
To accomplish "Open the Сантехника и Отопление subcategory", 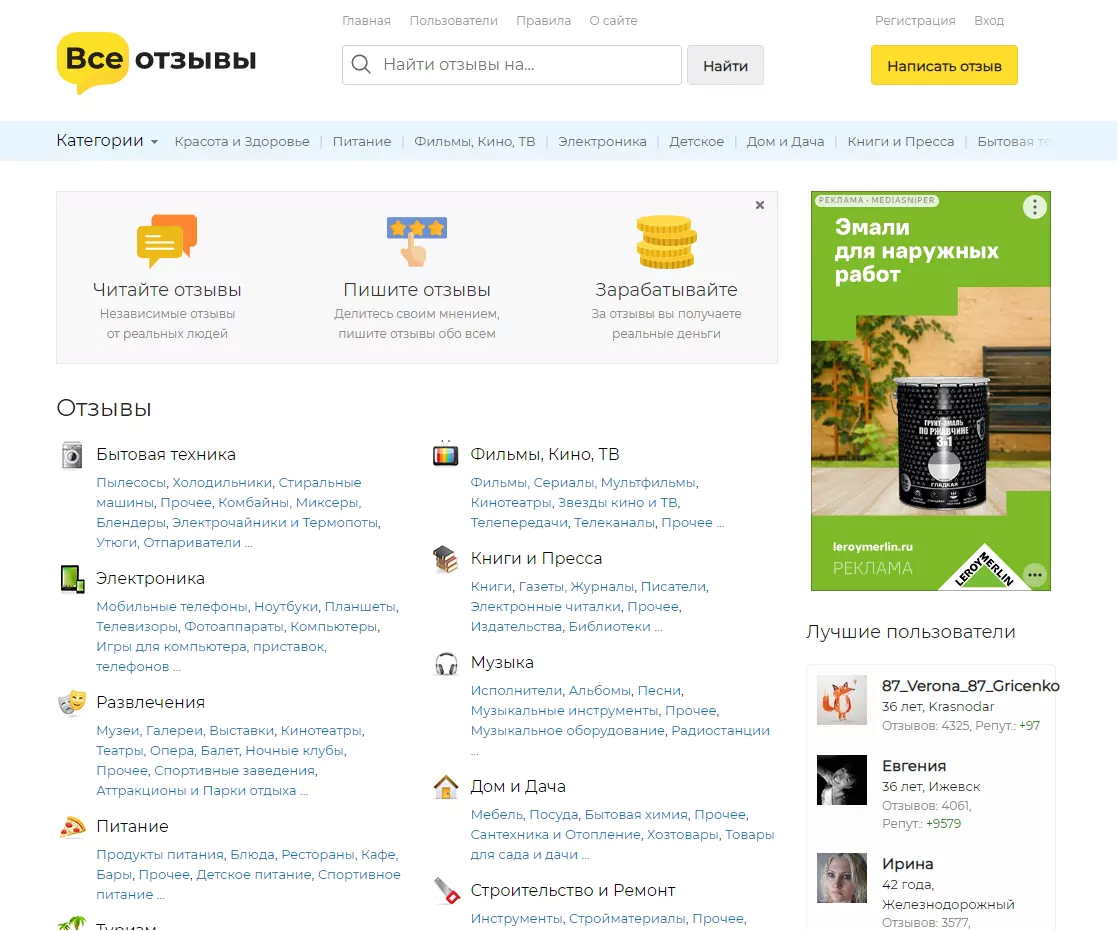I will click(x=555, y=835).
